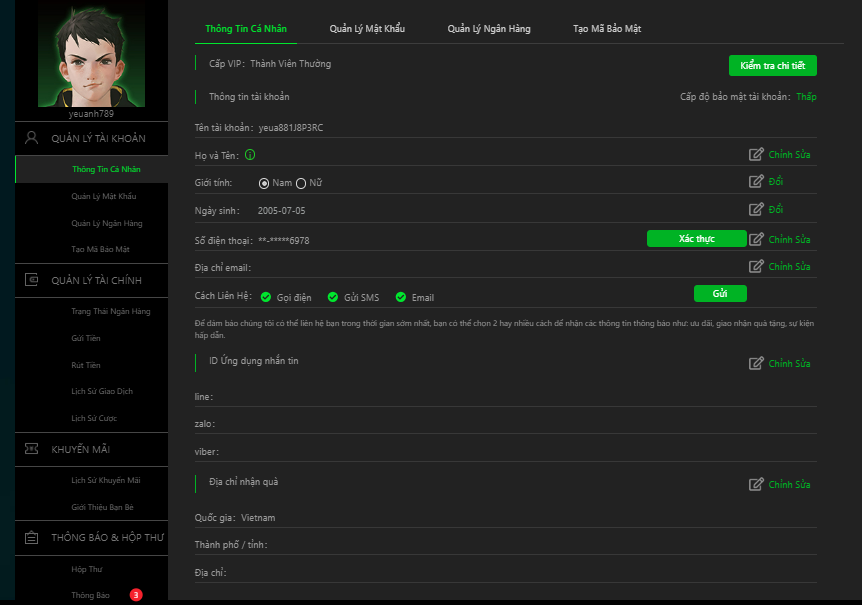The width and height of the screenshot is (862, 605).
Task: Click the Gửi button
Action: [720, 293]
